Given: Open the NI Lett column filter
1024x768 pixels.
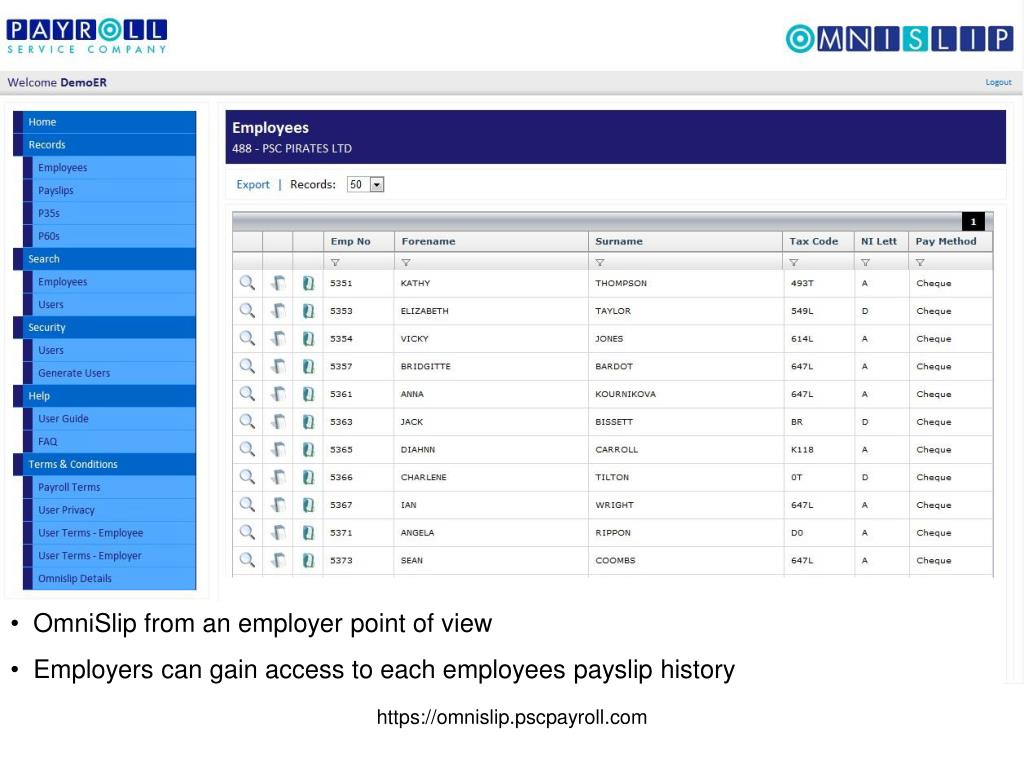Looking at the screenshot, I should point(865,263).
